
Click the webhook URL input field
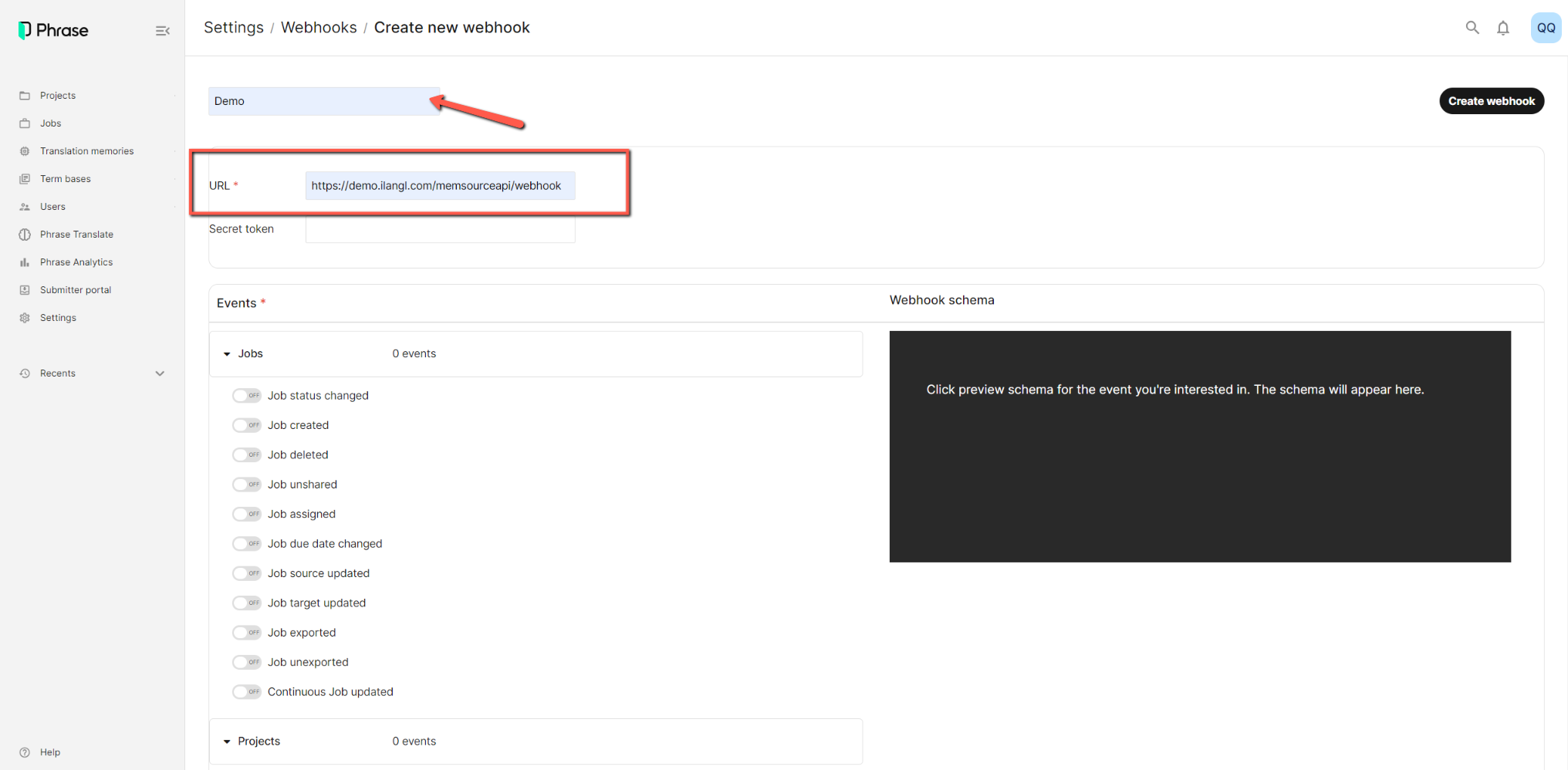click(x=440, y=186)
